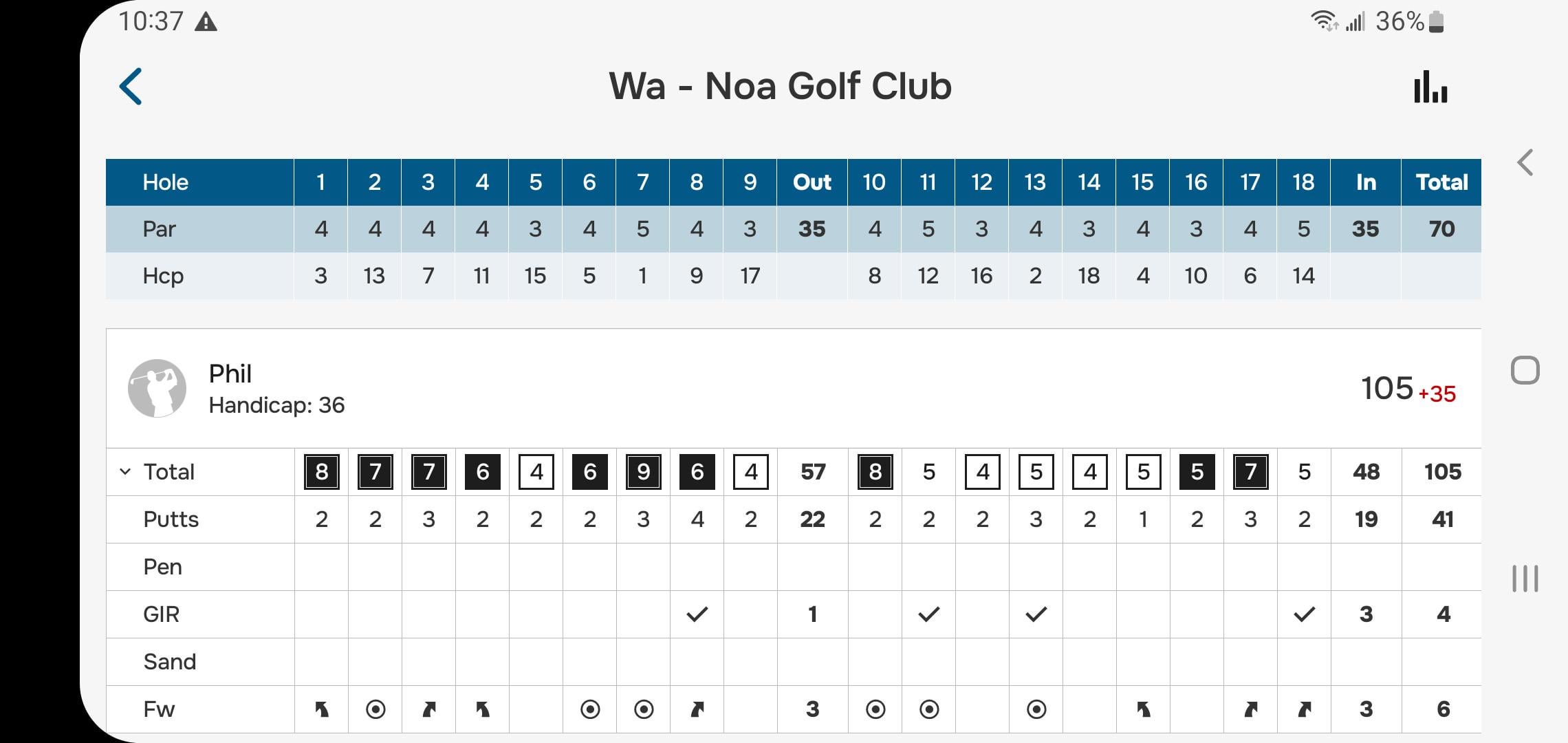Image resolution: width=1568 pixels, height=743 pixels.
Task: Tap hole 13 fairway hit target icon
Action: click(x=1036, y=709)
